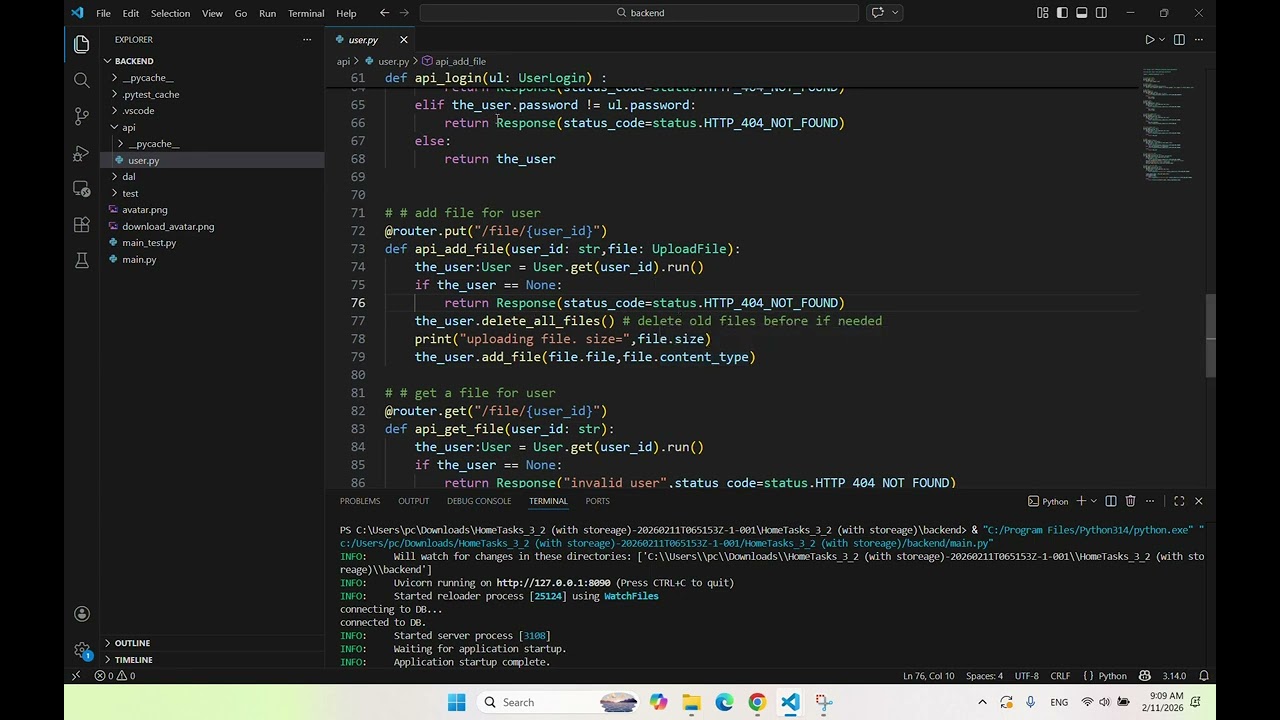Switch to the DEBUG CONSOLE tab
This screenshot has width=1280, height=720.
click(x=479, y=501)
